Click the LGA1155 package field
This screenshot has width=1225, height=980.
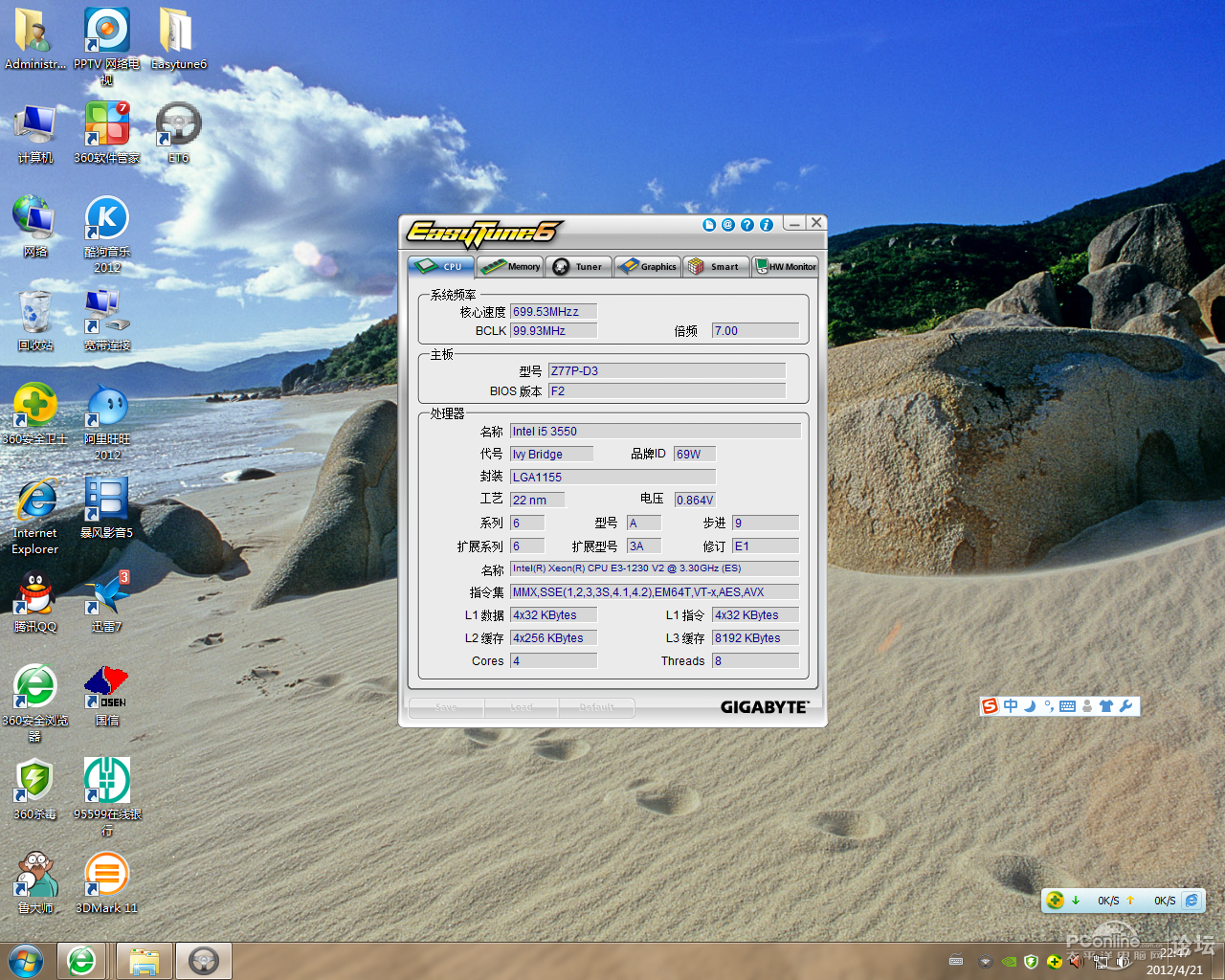tap(612, 477)
